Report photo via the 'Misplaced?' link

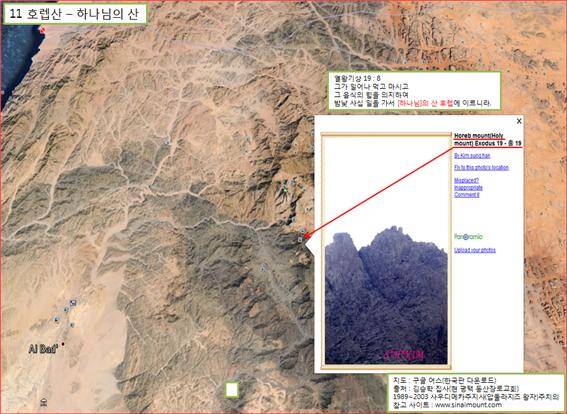[466, 180]
